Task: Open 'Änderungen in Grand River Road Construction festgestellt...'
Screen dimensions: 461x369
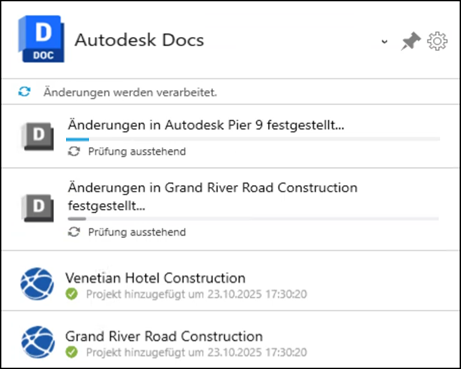Action: tap(213, 197)
